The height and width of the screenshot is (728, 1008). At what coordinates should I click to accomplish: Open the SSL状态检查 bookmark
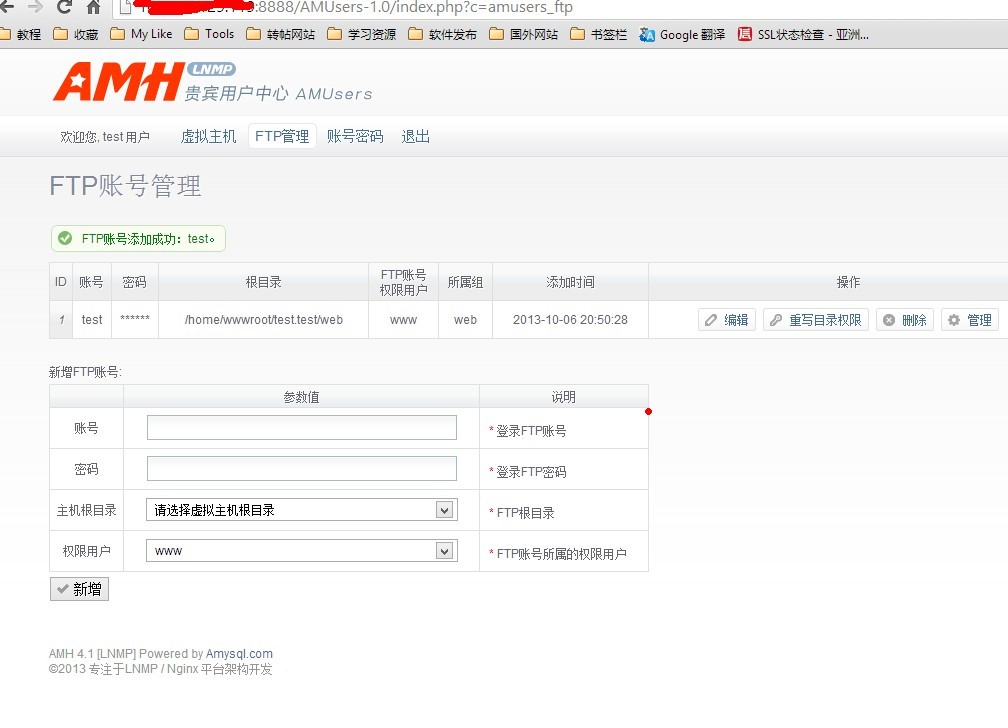coord(803,34)
